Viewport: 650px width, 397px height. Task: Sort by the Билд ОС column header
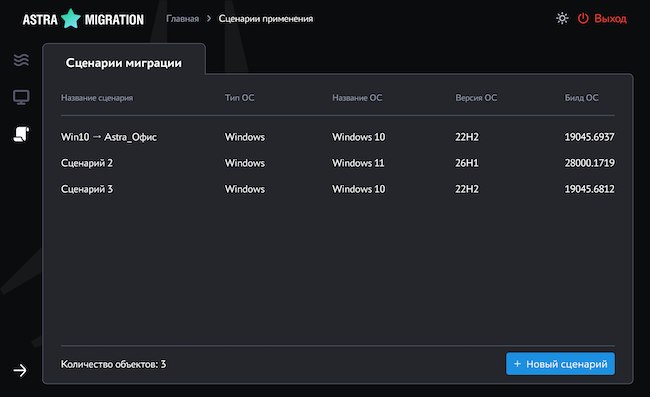click(581, 98)
